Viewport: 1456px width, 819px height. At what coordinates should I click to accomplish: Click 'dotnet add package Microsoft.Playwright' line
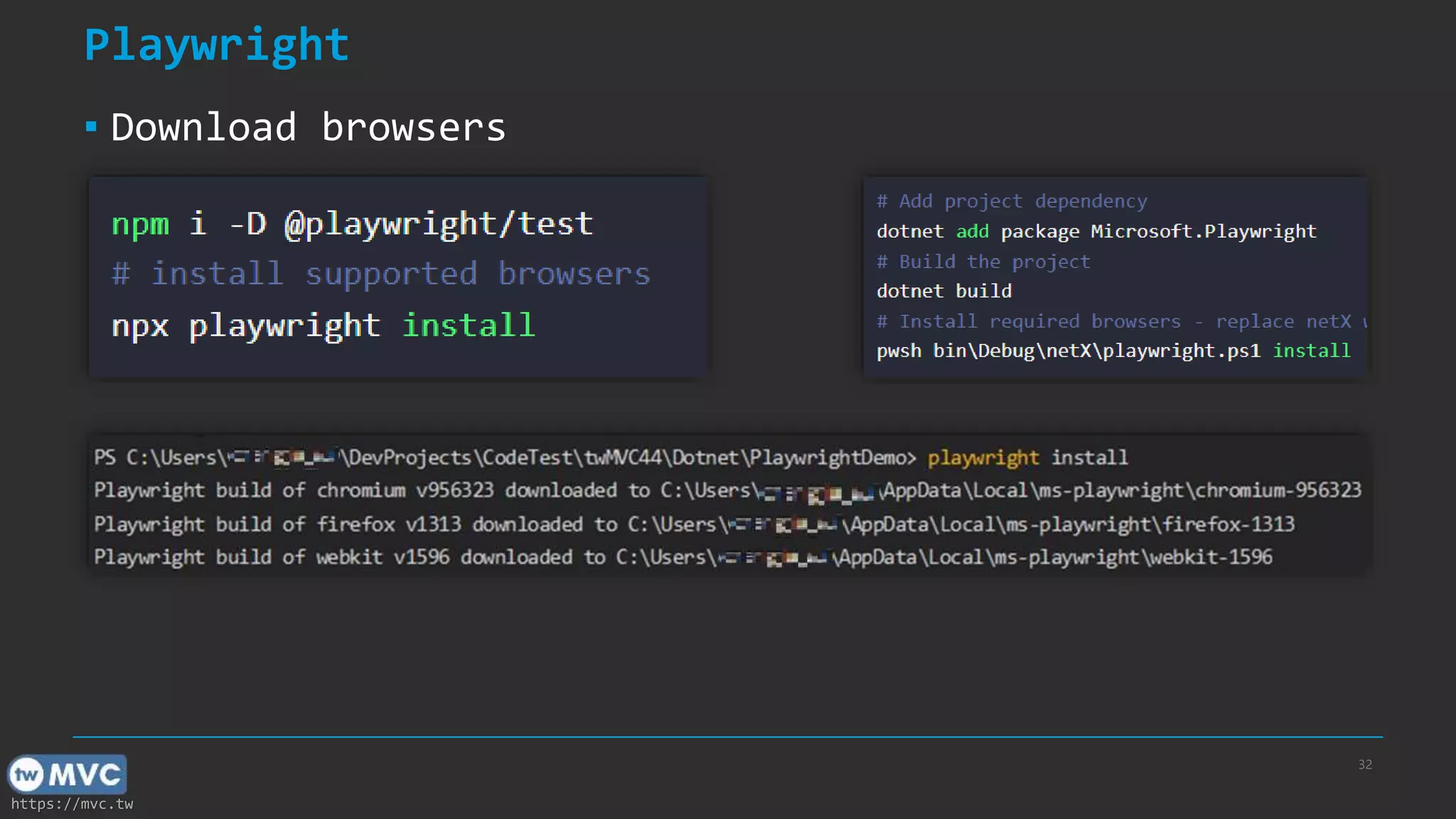(x=1096, y=232)
